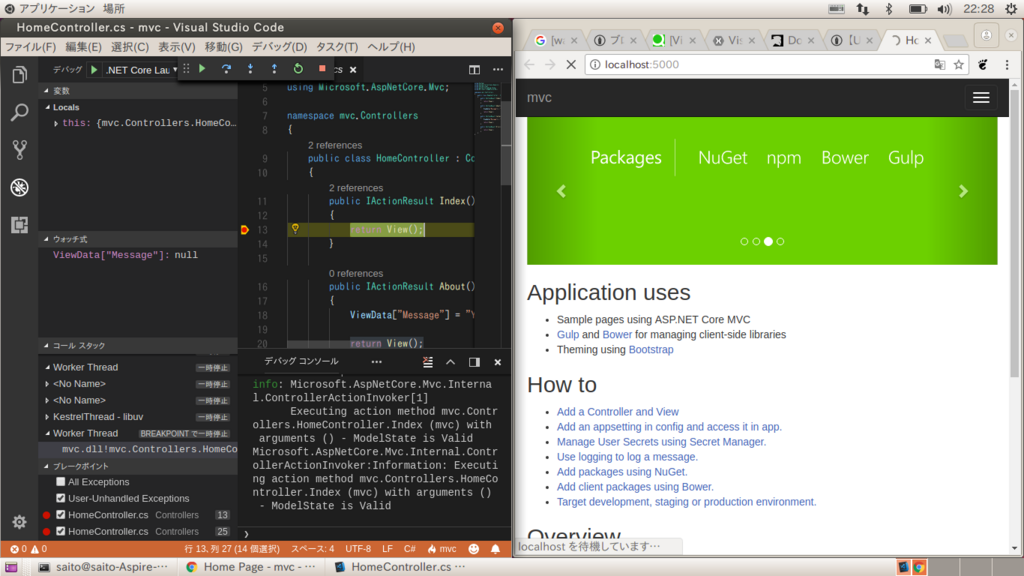This screenshot has width=1024, height=576.
Task: Expand KestrelThread - libuv thread
Action: (48, 417)
